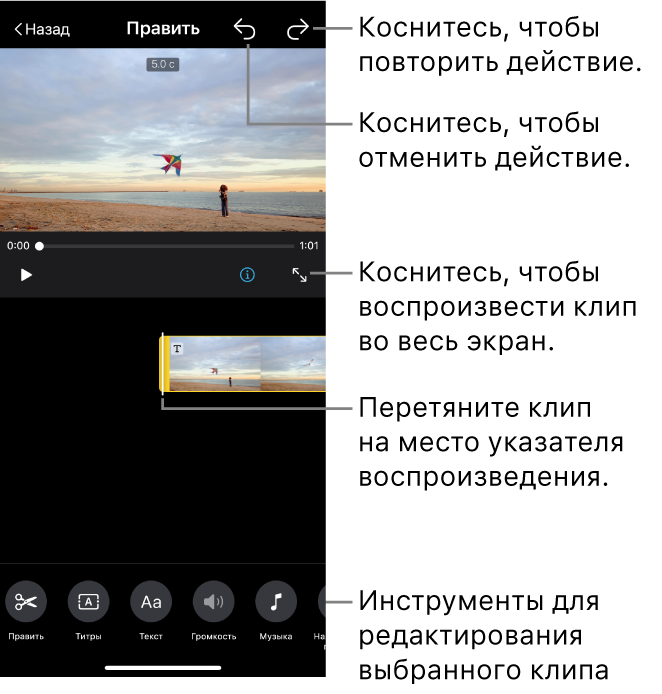This screenshot has width=662, height=694.
Task: Click the 1:01 total time label
Action: (309, 246)
